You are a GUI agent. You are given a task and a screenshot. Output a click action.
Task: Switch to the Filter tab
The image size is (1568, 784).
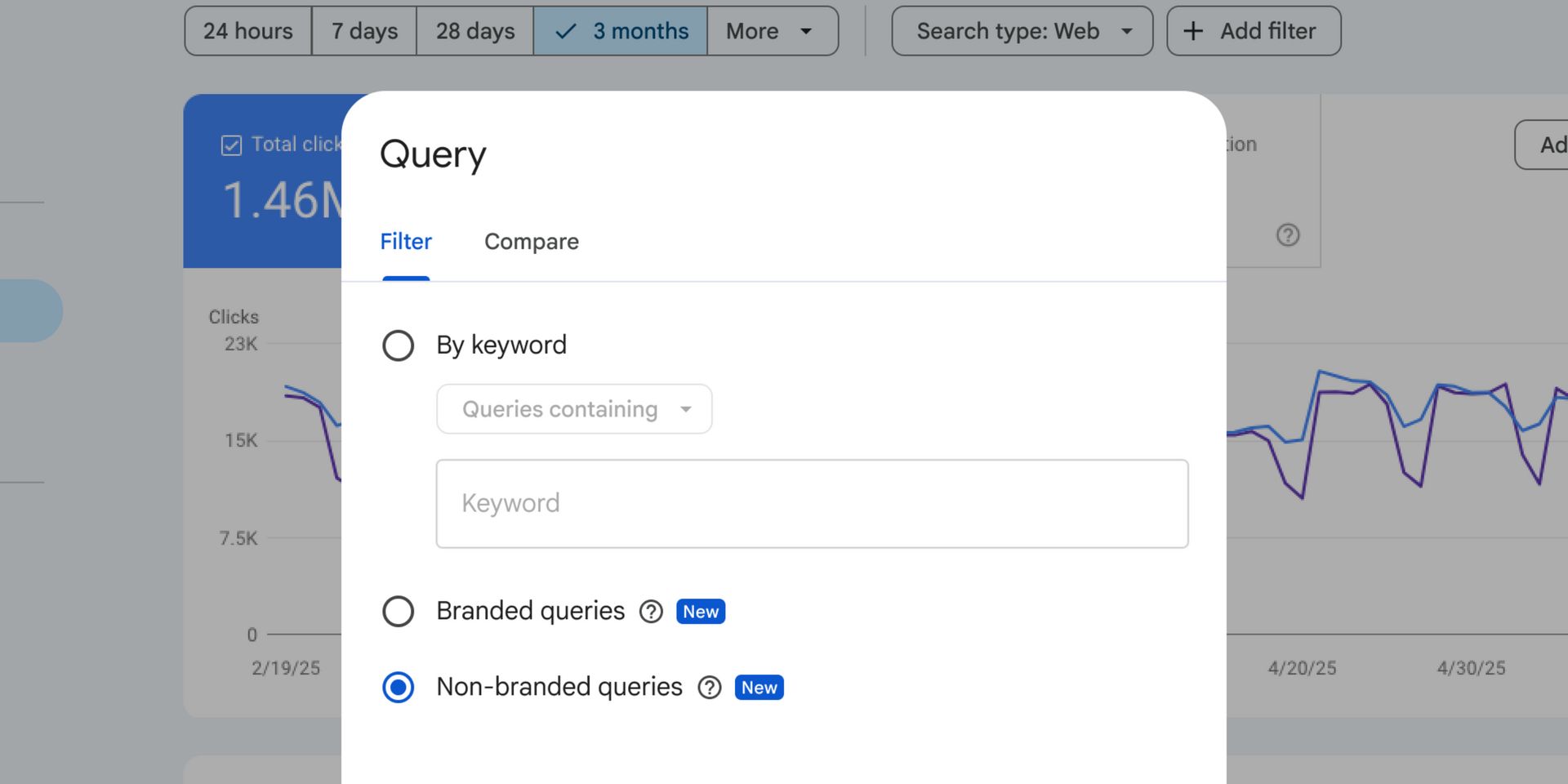(x=406, y=242)
